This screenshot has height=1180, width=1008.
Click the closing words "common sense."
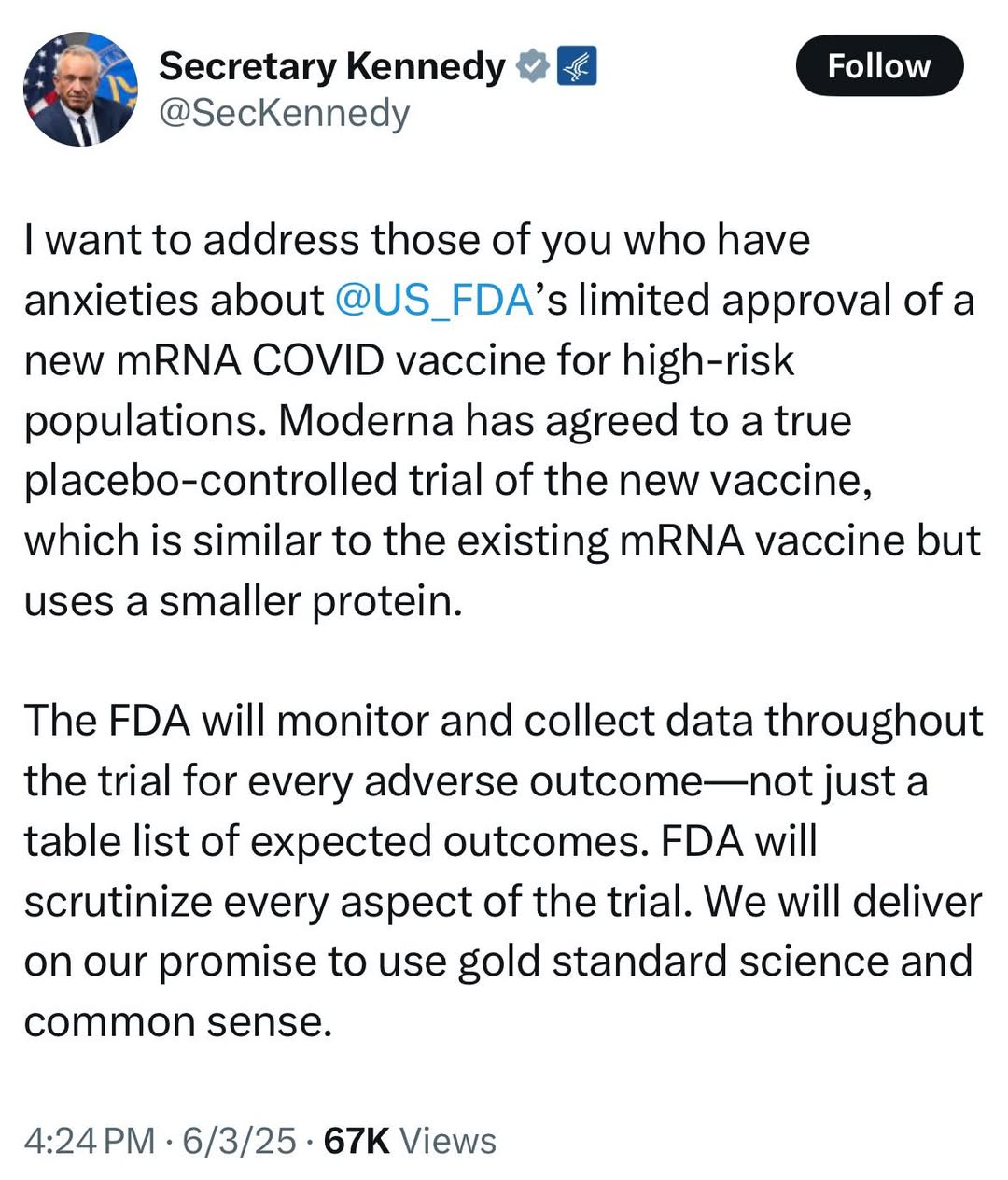pos(177,1021)
